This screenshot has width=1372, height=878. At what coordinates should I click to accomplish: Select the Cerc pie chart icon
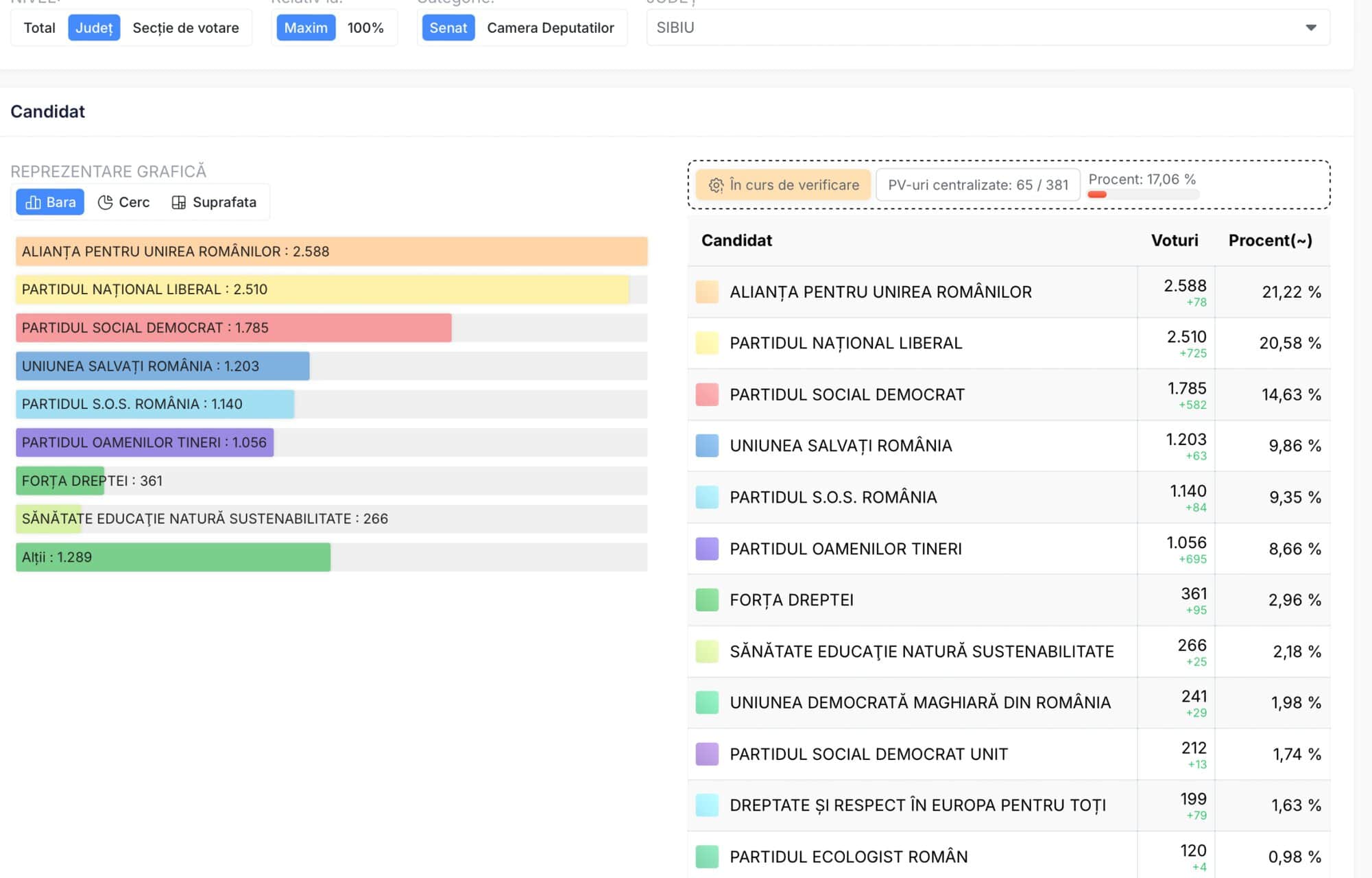[105, 202]
